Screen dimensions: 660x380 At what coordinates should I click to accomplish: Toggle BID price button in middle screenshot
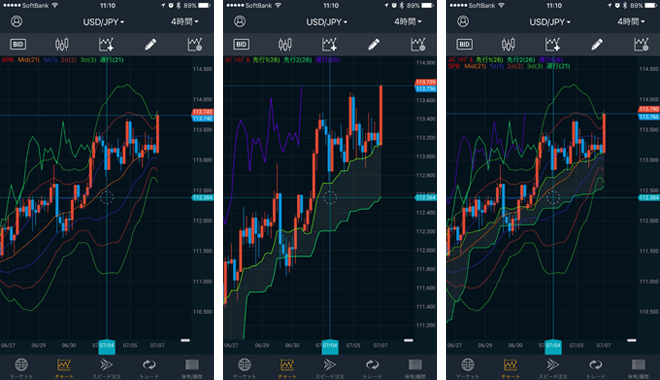click(x=241, y=45)
